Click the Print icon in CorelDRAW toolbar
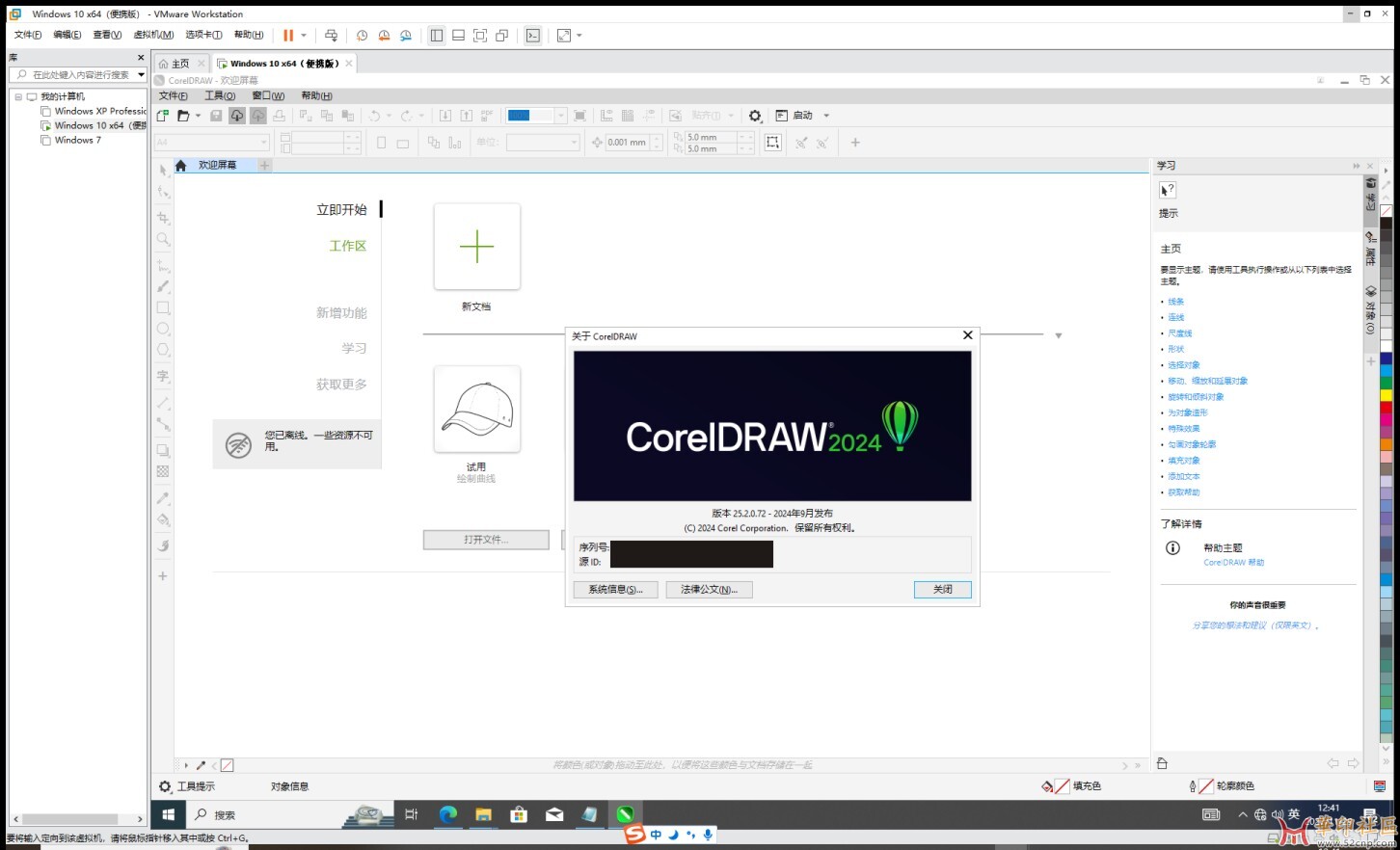1400x850 pixels. pos(280,116)
